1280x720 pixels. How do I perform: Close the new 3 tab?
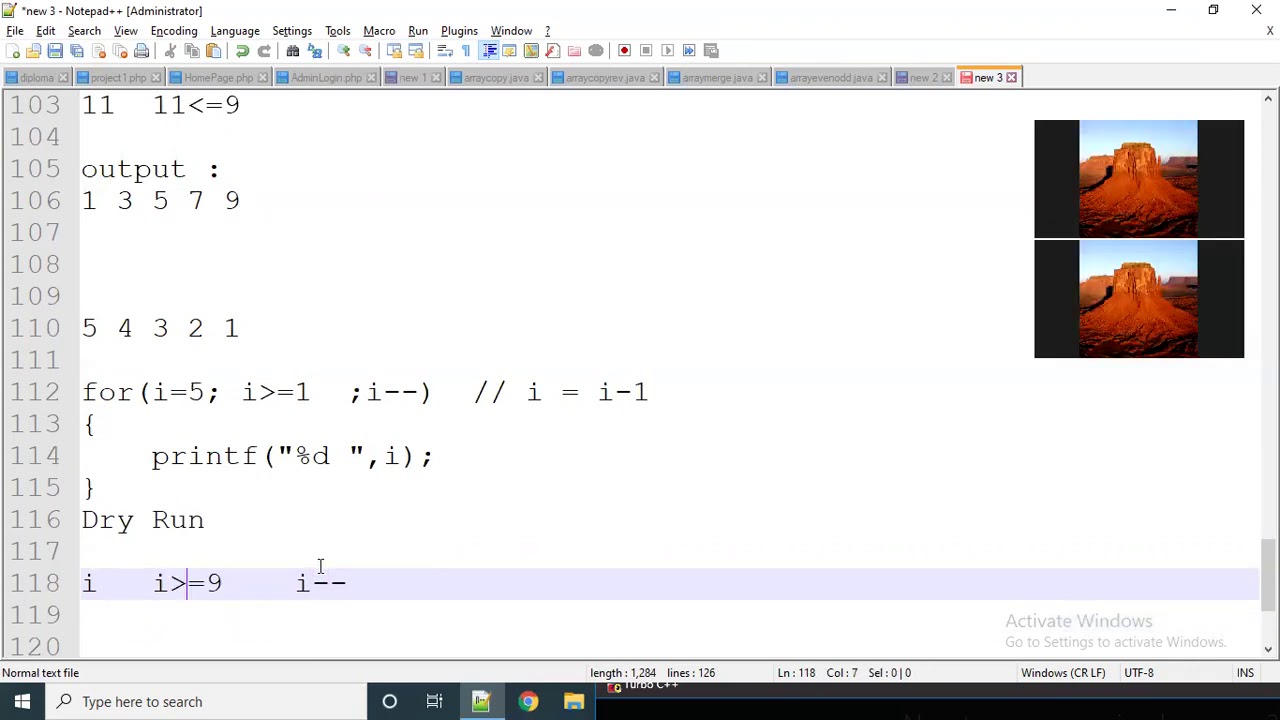click(1011, 77)
